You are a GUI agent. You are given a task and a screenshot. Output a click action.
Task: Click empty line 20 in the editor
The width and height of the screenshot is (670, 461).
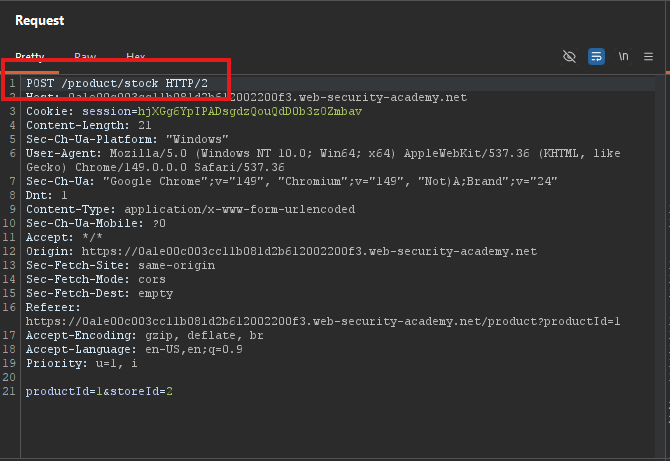pyautogui.click(x=338, y=377)
